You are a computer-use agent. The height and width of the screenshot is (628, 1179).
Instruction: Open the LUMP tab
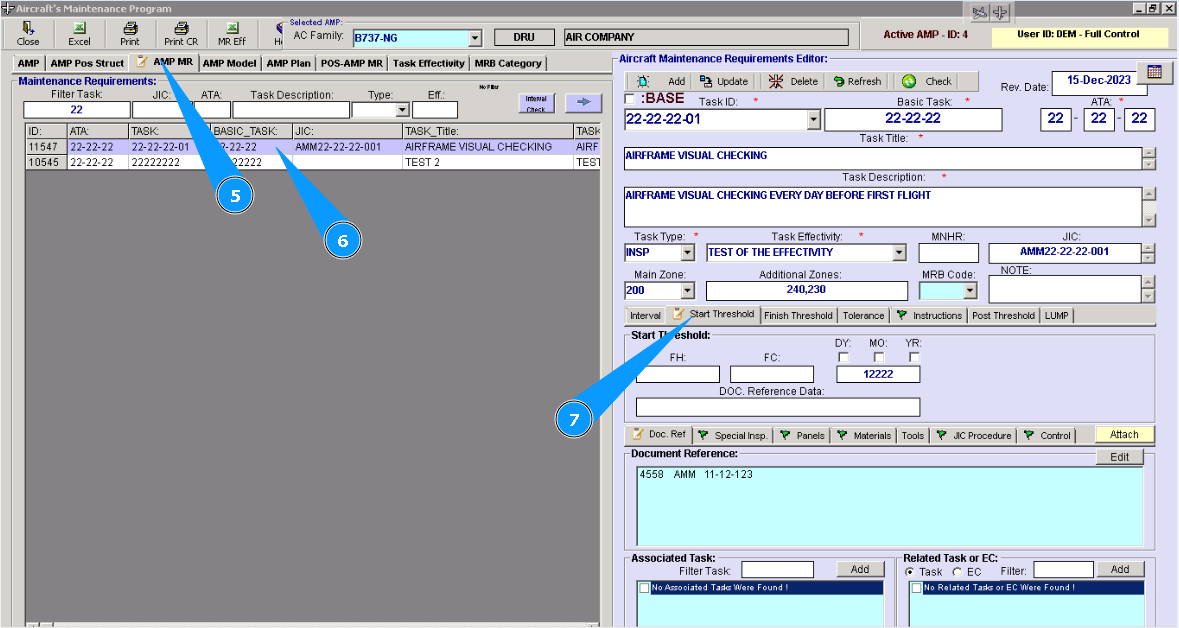tap(1056, 315)
